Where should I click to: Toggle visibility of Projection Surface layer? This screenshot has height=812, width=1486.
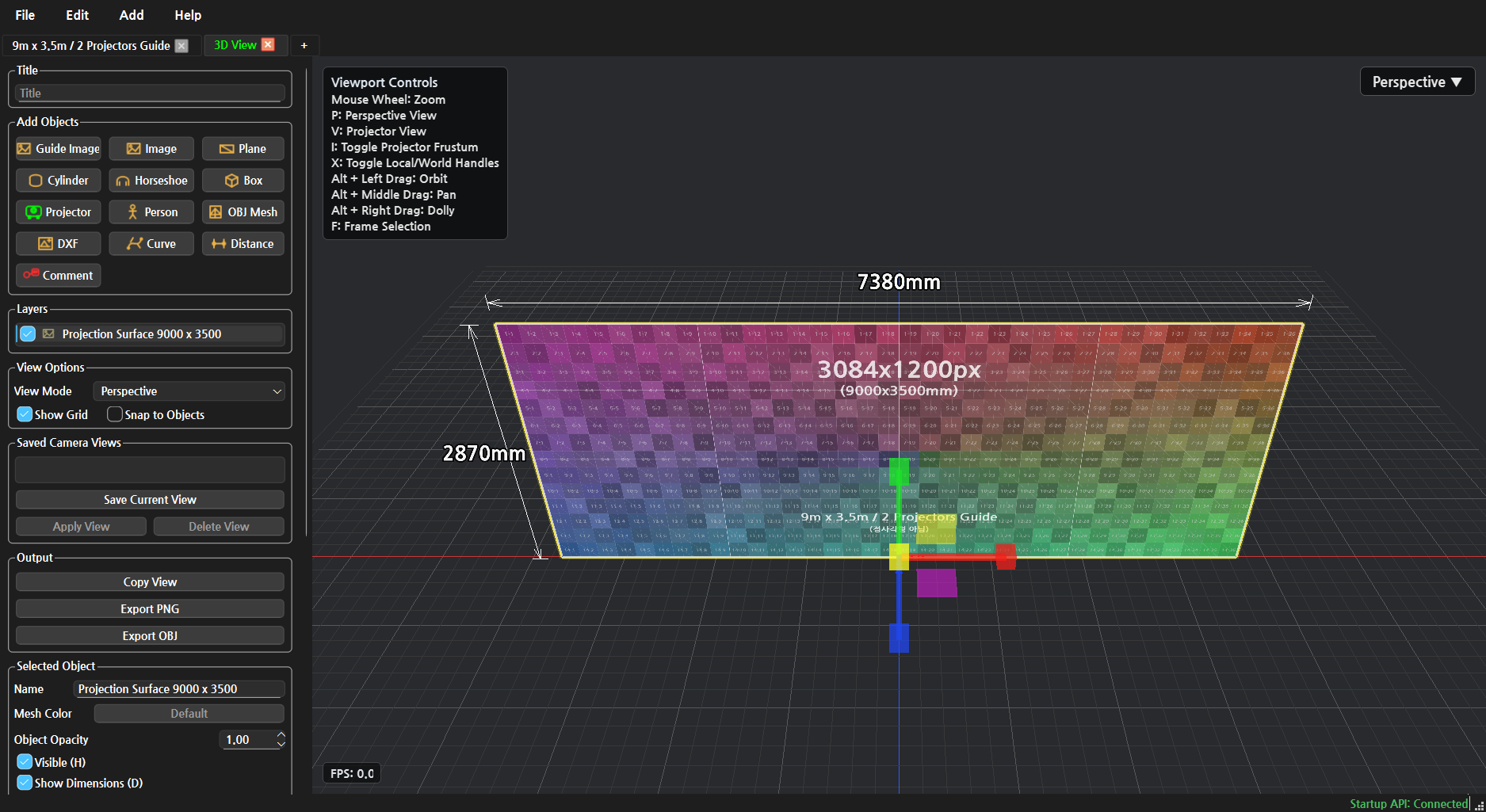pos(28,334)
